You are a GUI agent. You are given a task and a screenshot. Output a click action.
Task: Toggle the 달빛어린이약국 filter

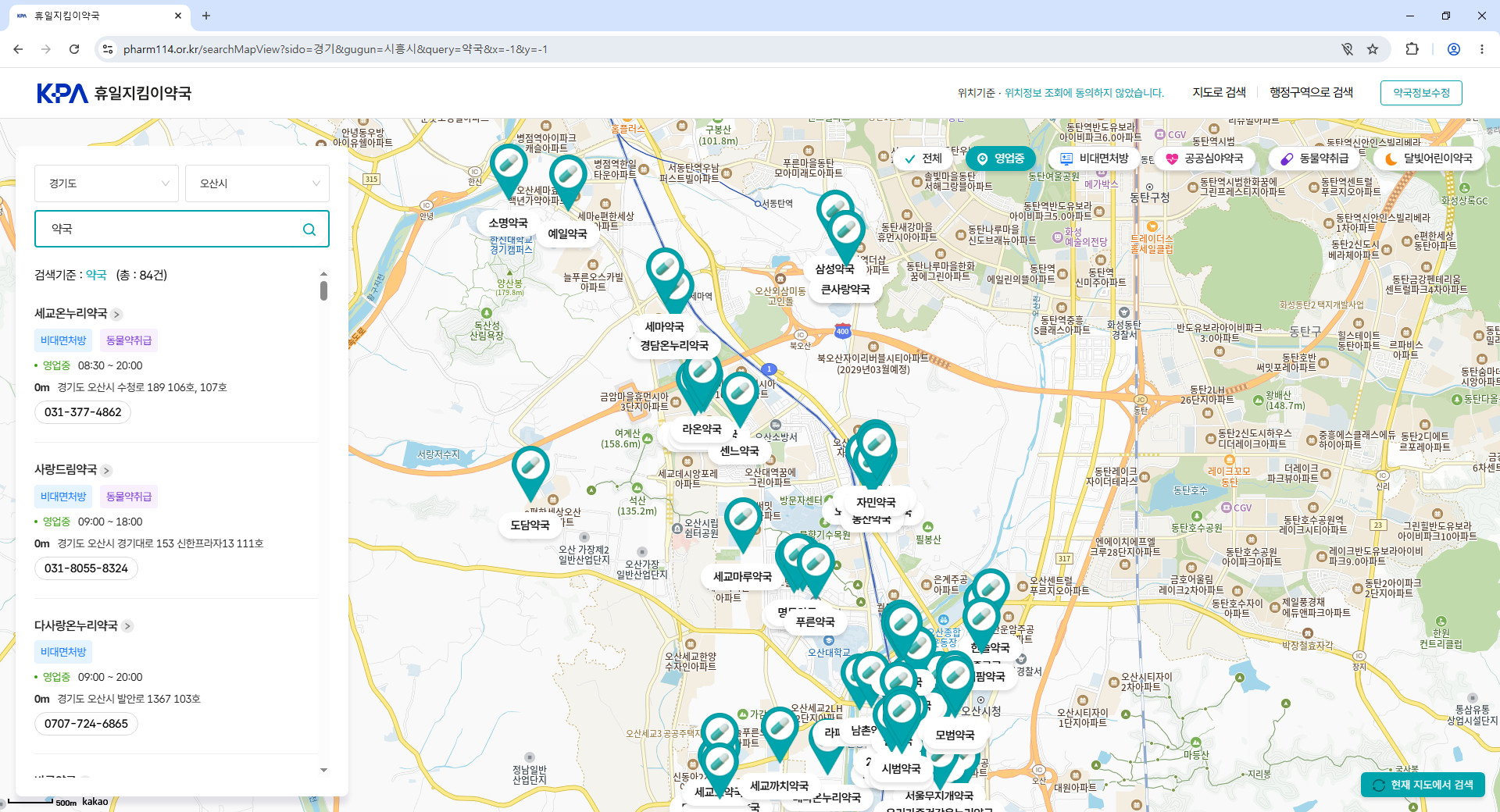click(1428, 158)
